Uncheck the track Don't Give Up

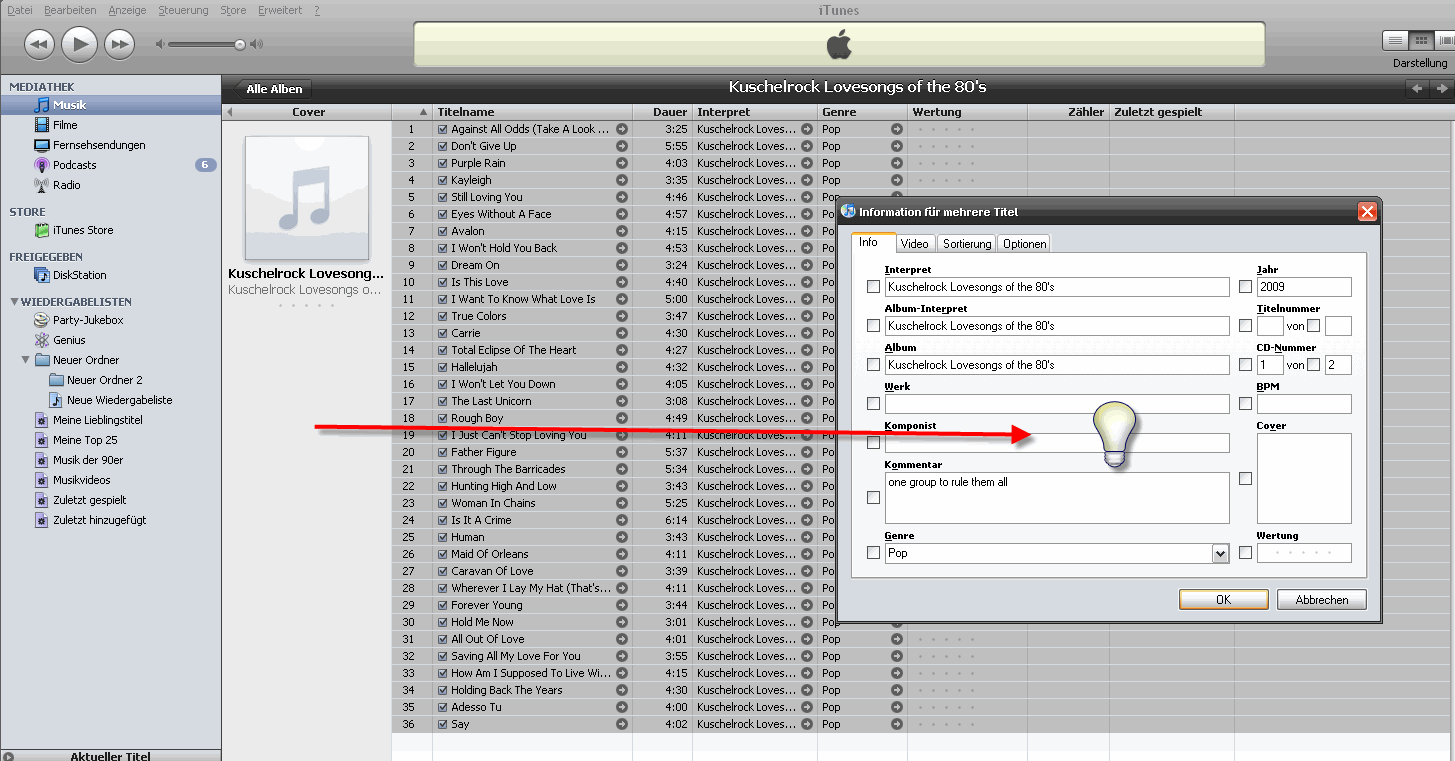443,146
